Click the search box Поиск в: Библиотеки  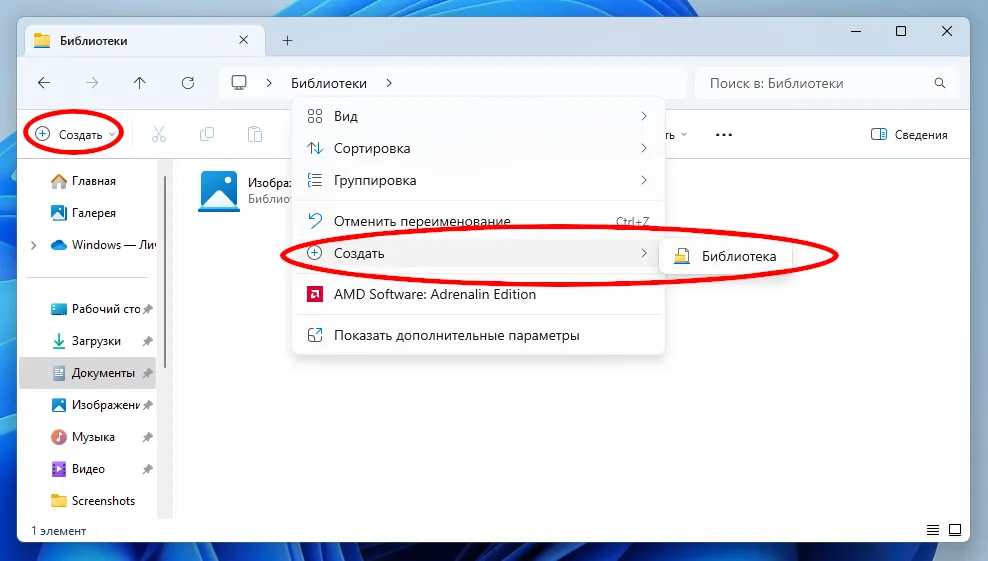point(827,83)
